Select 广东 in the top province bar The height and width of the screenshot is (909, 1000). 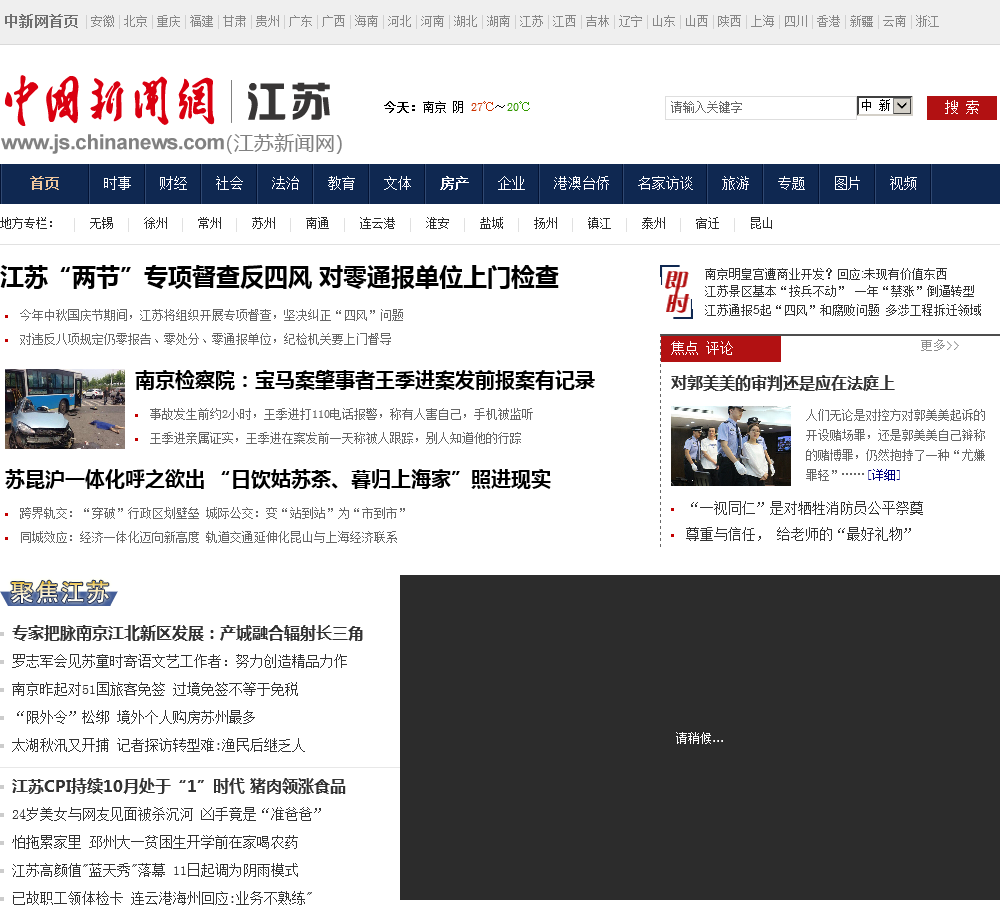[x=300, y=22]
